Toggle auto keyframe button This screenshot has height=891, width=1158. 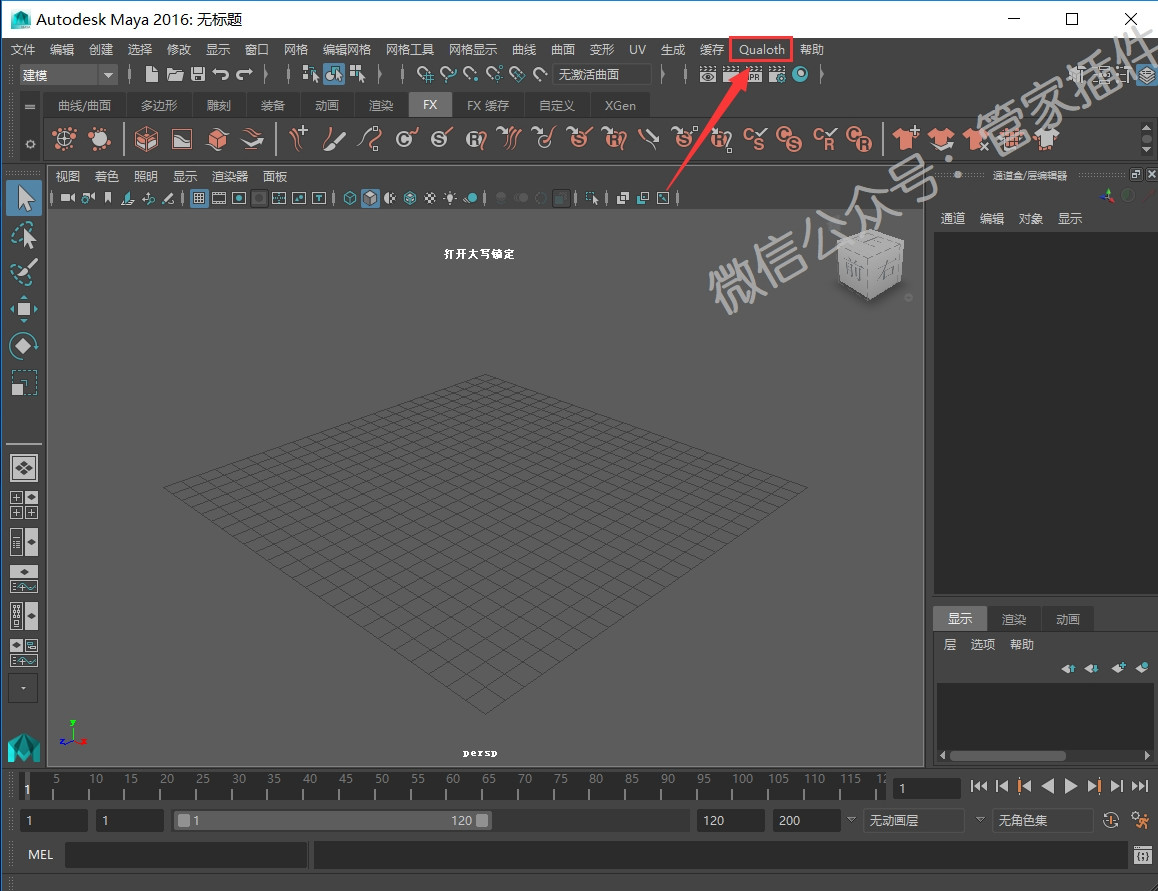[1111, 820]
